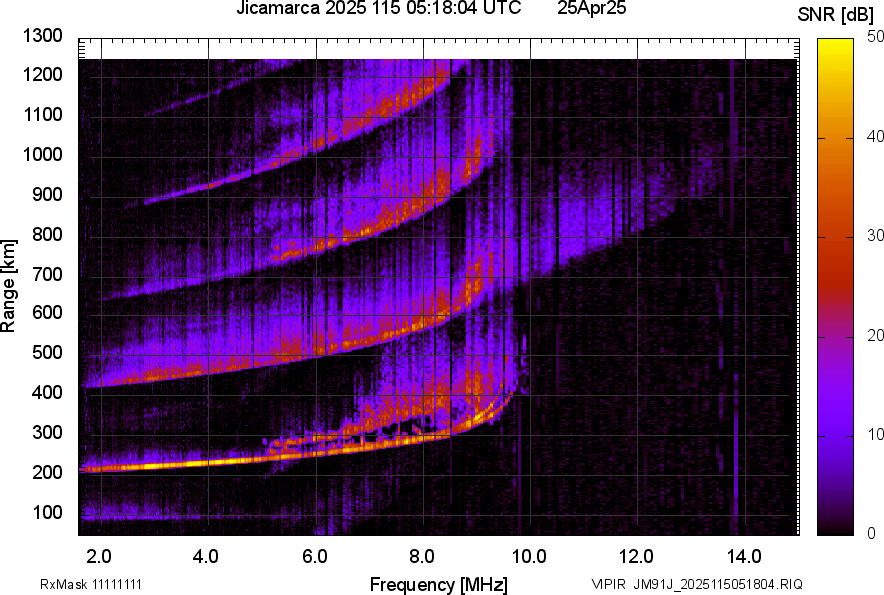Click the '14.0' frequency tick label
The image size is (884, 595).
click(744, 557)
